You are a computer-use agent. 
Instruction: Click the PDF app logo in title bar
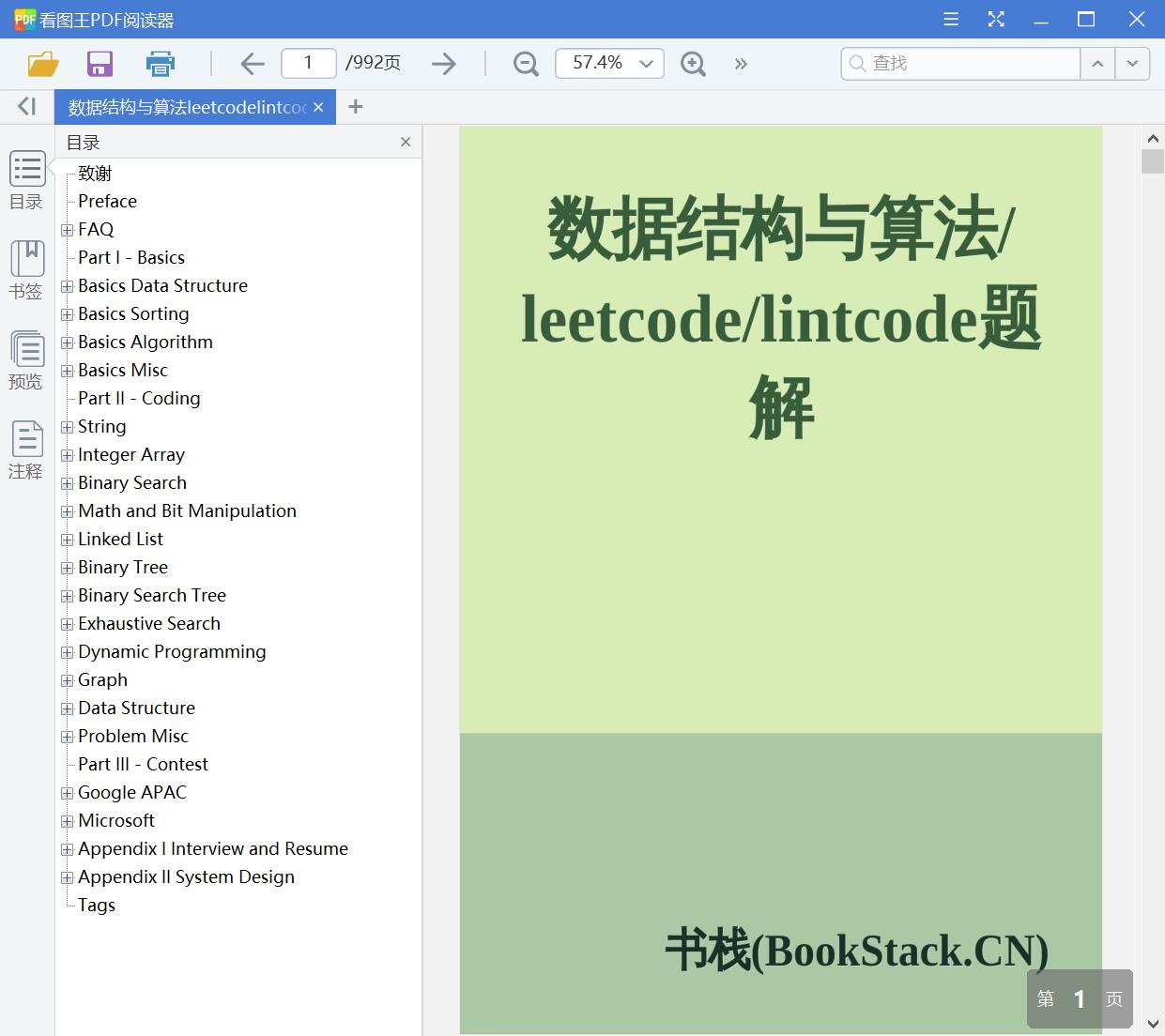tap(24, 19)
